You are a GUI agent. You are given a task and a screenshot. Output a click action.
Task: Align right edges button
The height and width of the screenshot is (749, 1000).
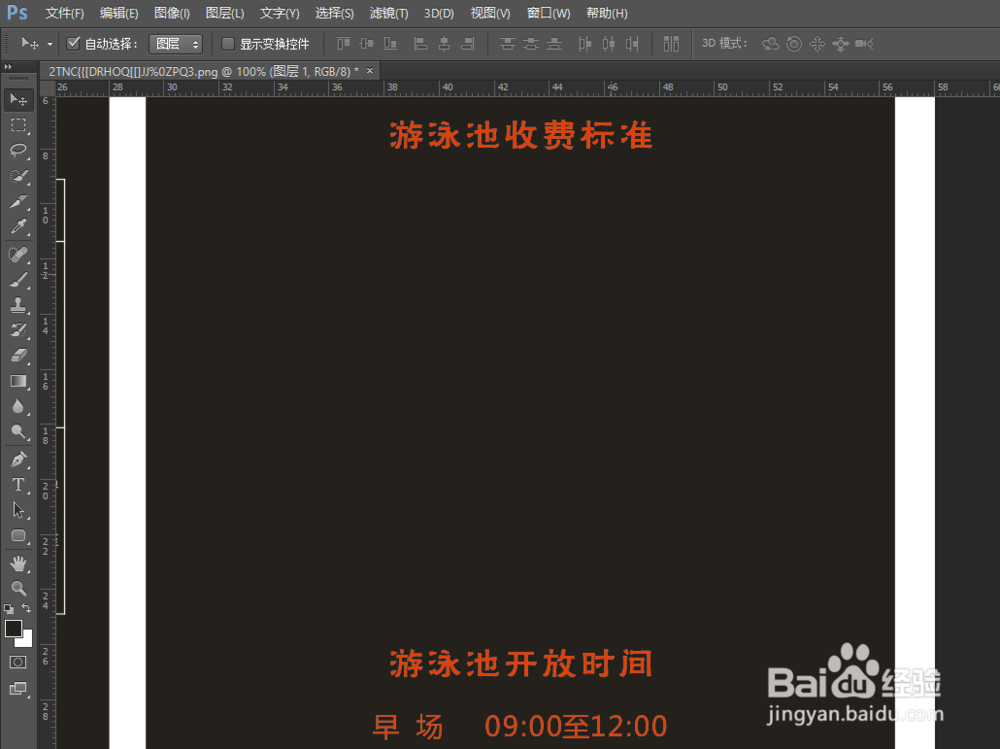467,43
